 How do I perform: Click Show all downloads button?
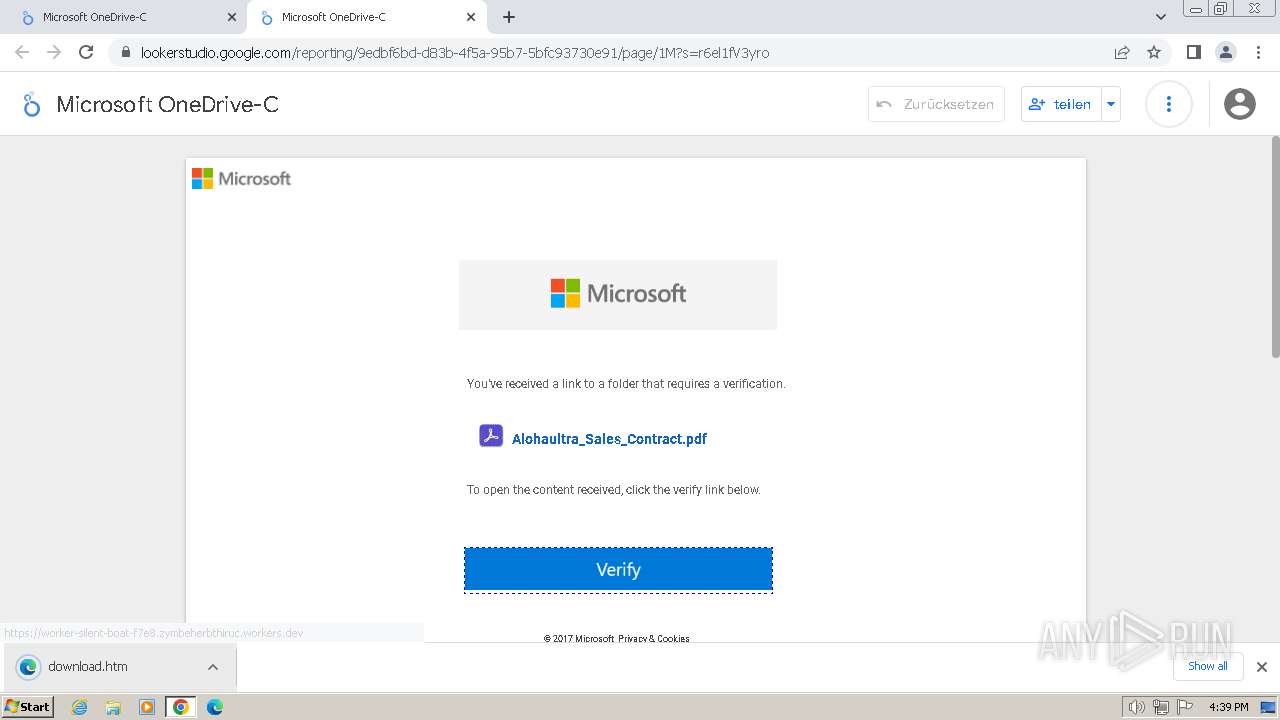(x=1208, y=666)
